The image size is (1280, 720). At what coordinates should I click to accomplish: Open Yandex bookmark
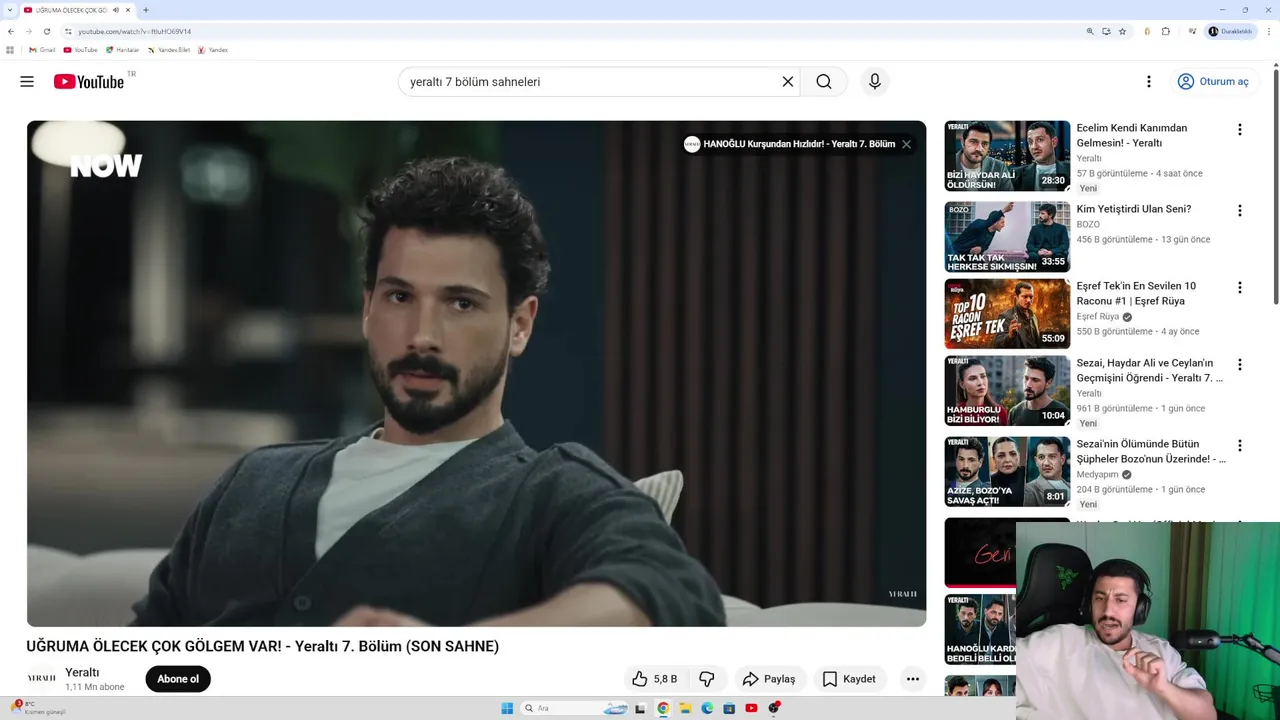(x=213, y=50)
